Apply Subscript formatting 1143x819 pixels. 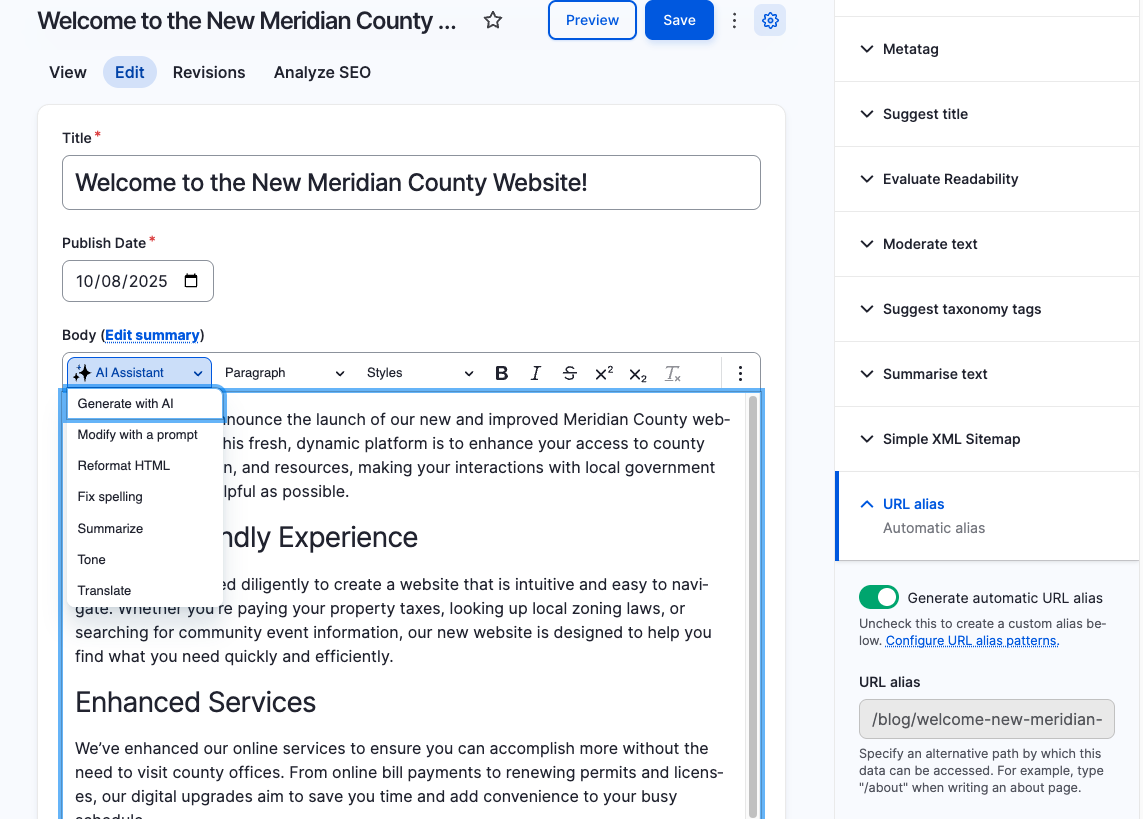[x=638, y=374]
